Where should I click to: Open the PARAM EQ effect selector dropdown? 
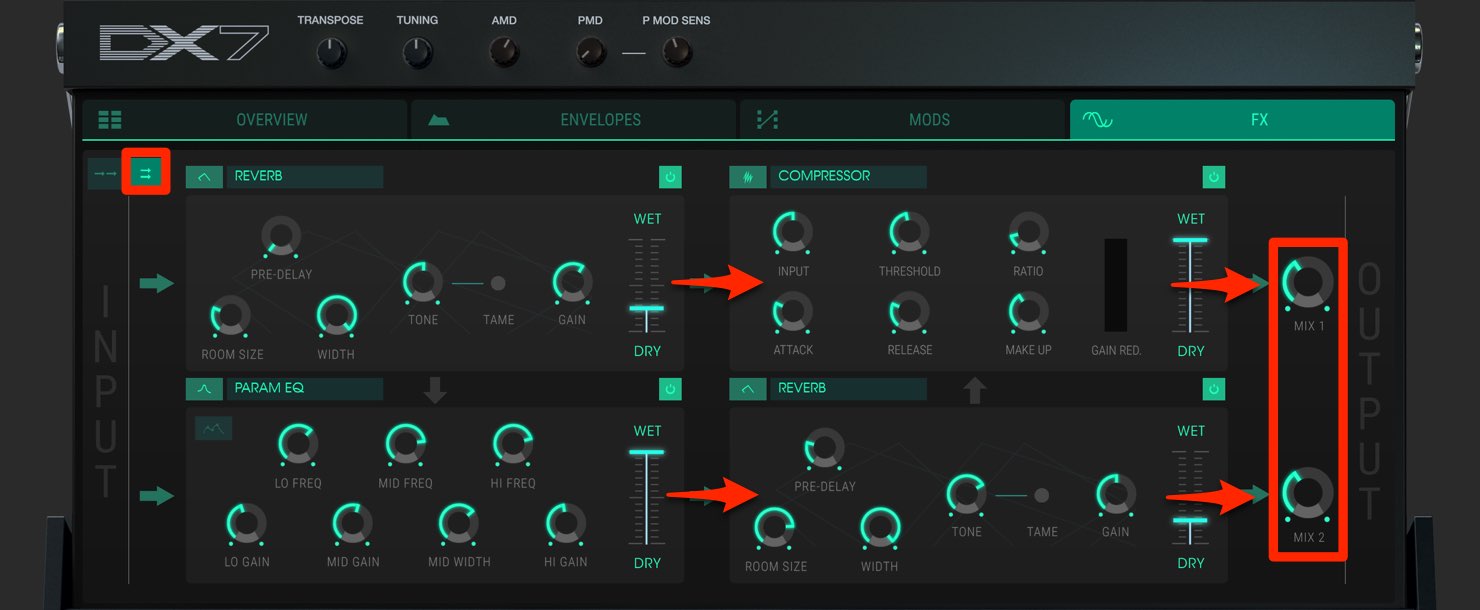pos(305,389)
